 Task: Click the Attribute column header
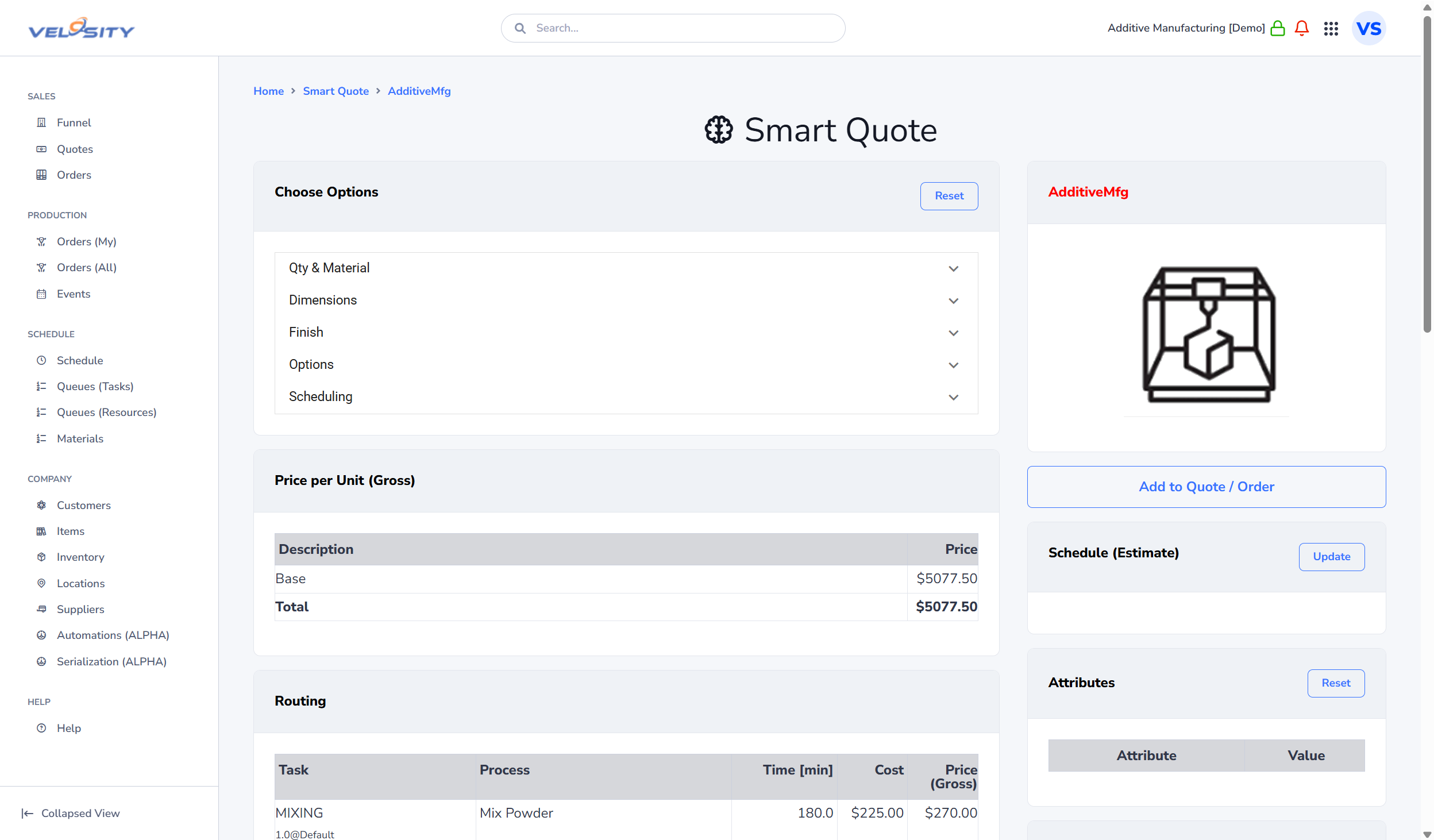coord(1146,756)
